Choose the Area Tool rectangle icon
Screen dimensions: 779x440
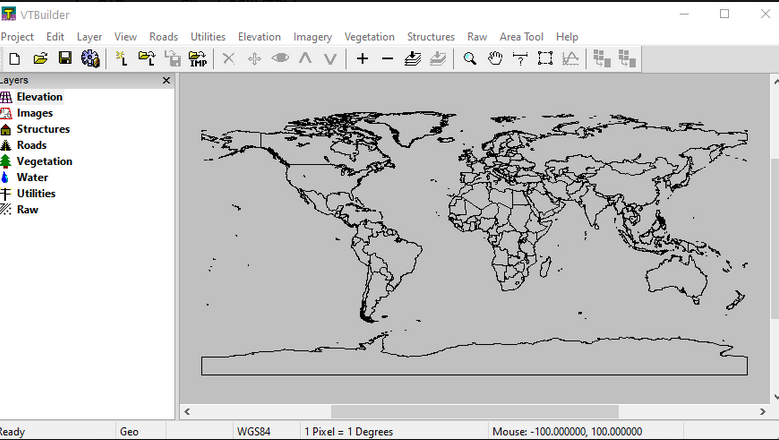tap(545, 59)
